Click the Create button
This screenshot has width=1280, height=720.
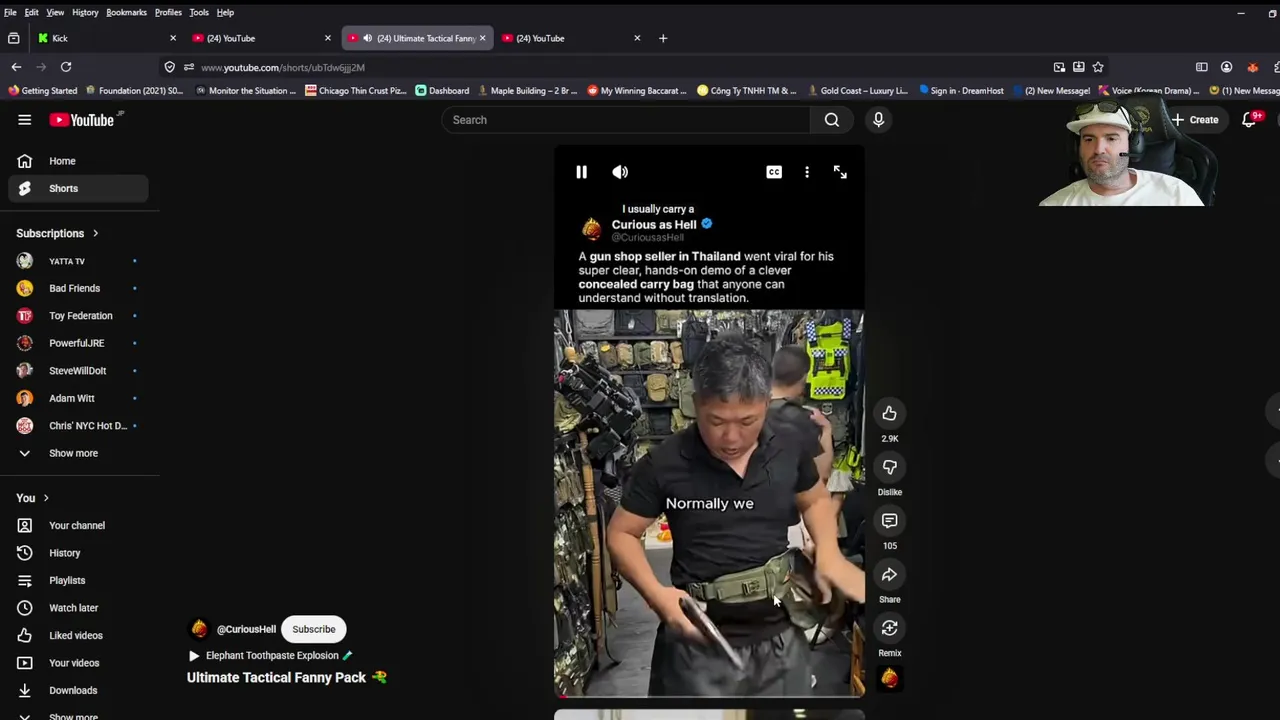click(1196, 120)
